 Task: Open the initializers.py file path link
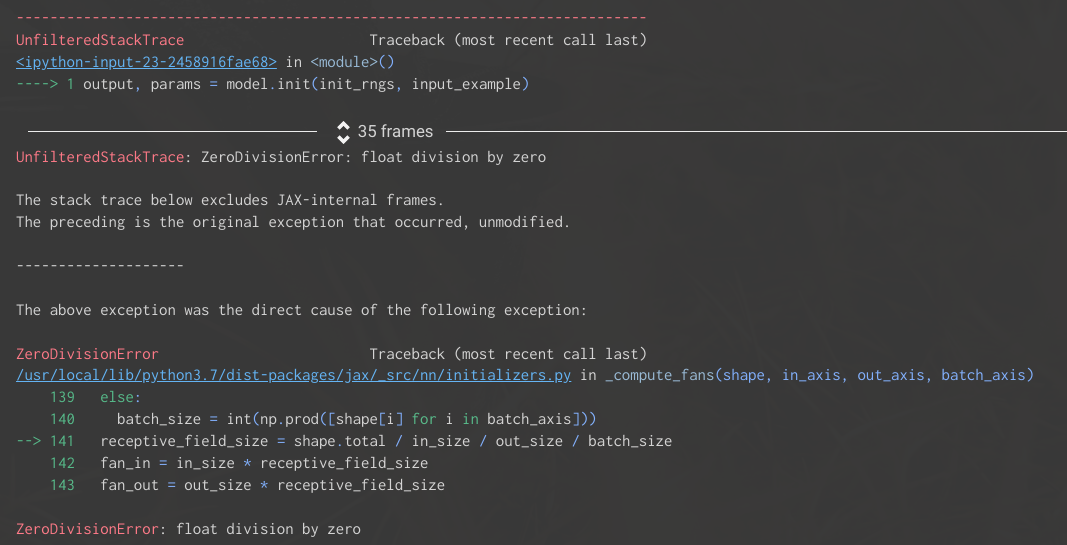(x=293, y=376)
